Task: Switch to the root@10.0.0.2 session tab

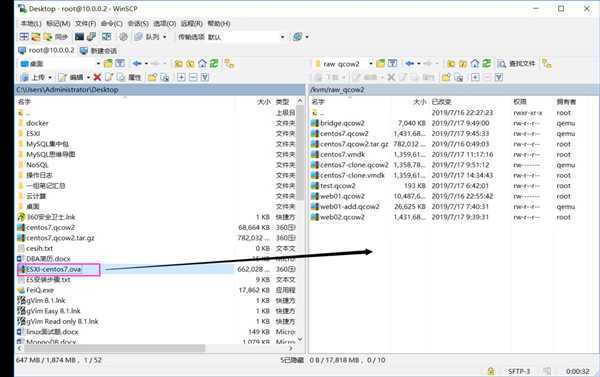Action: 46,50
